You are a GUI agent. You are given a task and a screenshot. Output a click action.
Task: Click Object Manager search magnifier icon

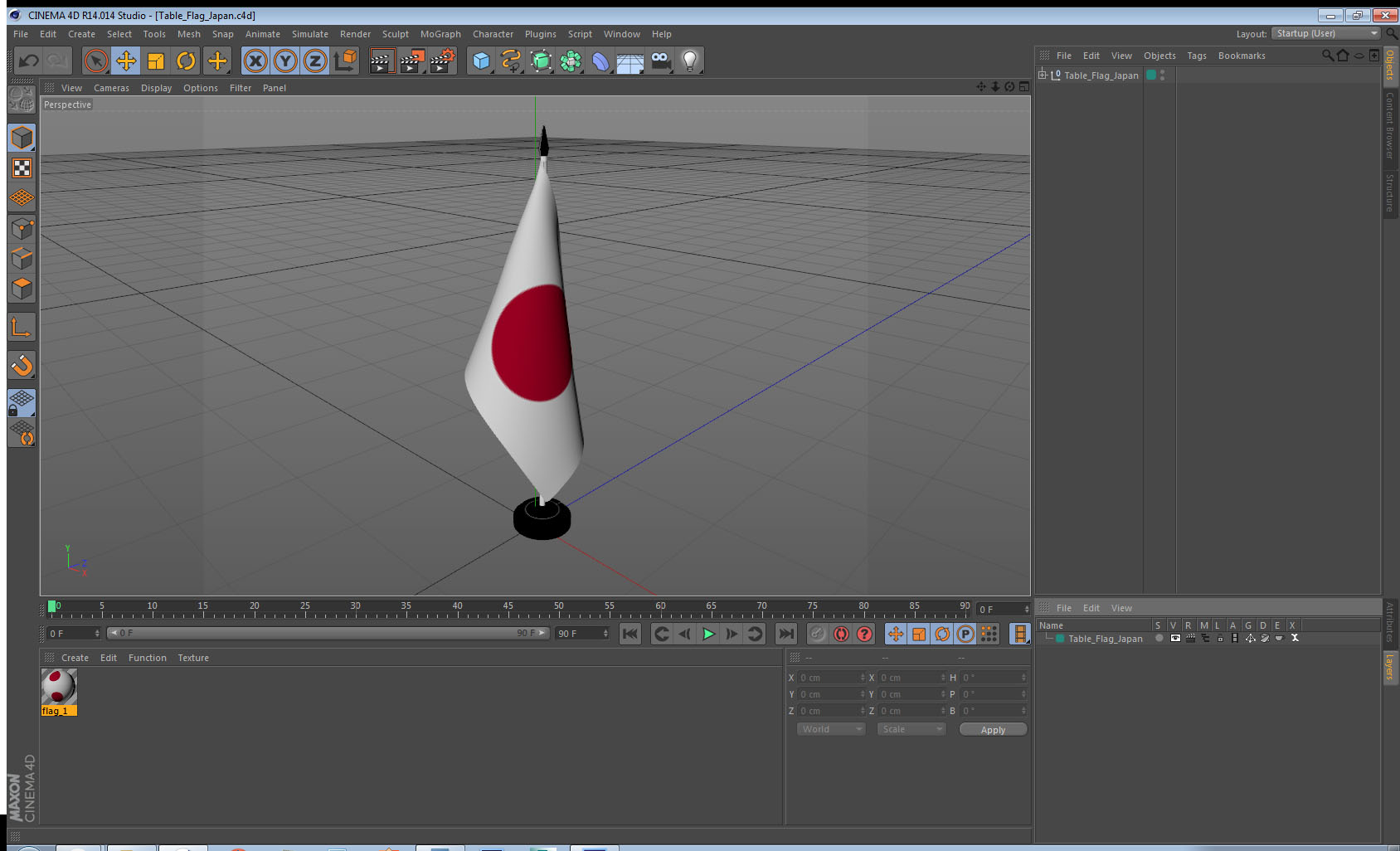pyautogui.click(x=1328, y=56)
